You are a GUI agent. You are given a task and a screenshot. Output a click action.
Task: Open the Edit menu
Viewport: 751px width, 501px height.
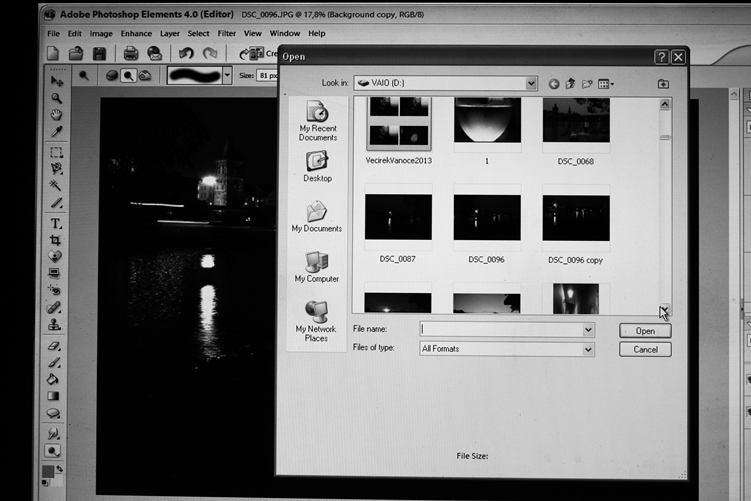point(74,34)
